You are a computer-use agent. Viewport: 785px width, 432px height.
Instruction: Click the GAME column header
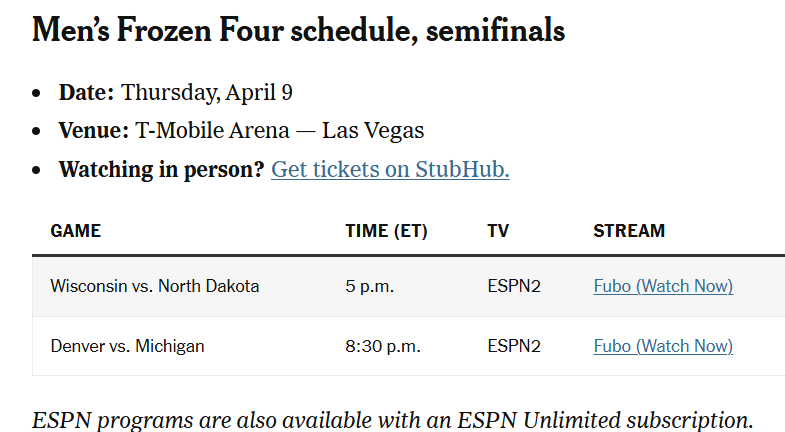click(76, 231)
